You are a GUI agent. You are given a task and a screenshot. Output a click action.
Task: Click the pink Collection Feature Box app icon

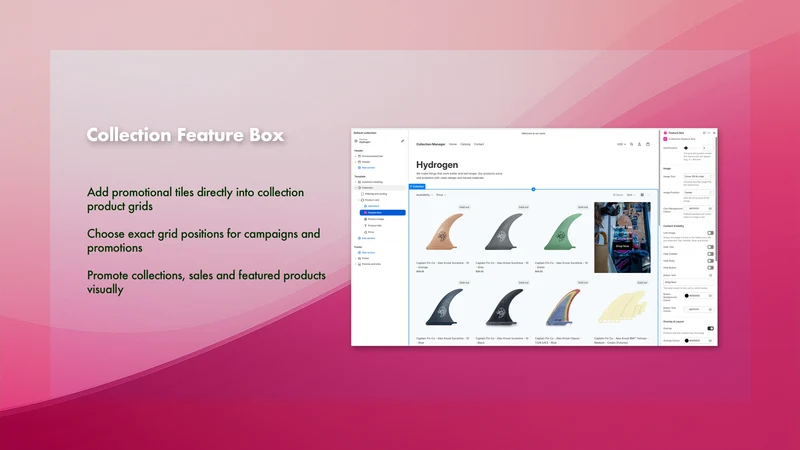click(x=665, y=139)
